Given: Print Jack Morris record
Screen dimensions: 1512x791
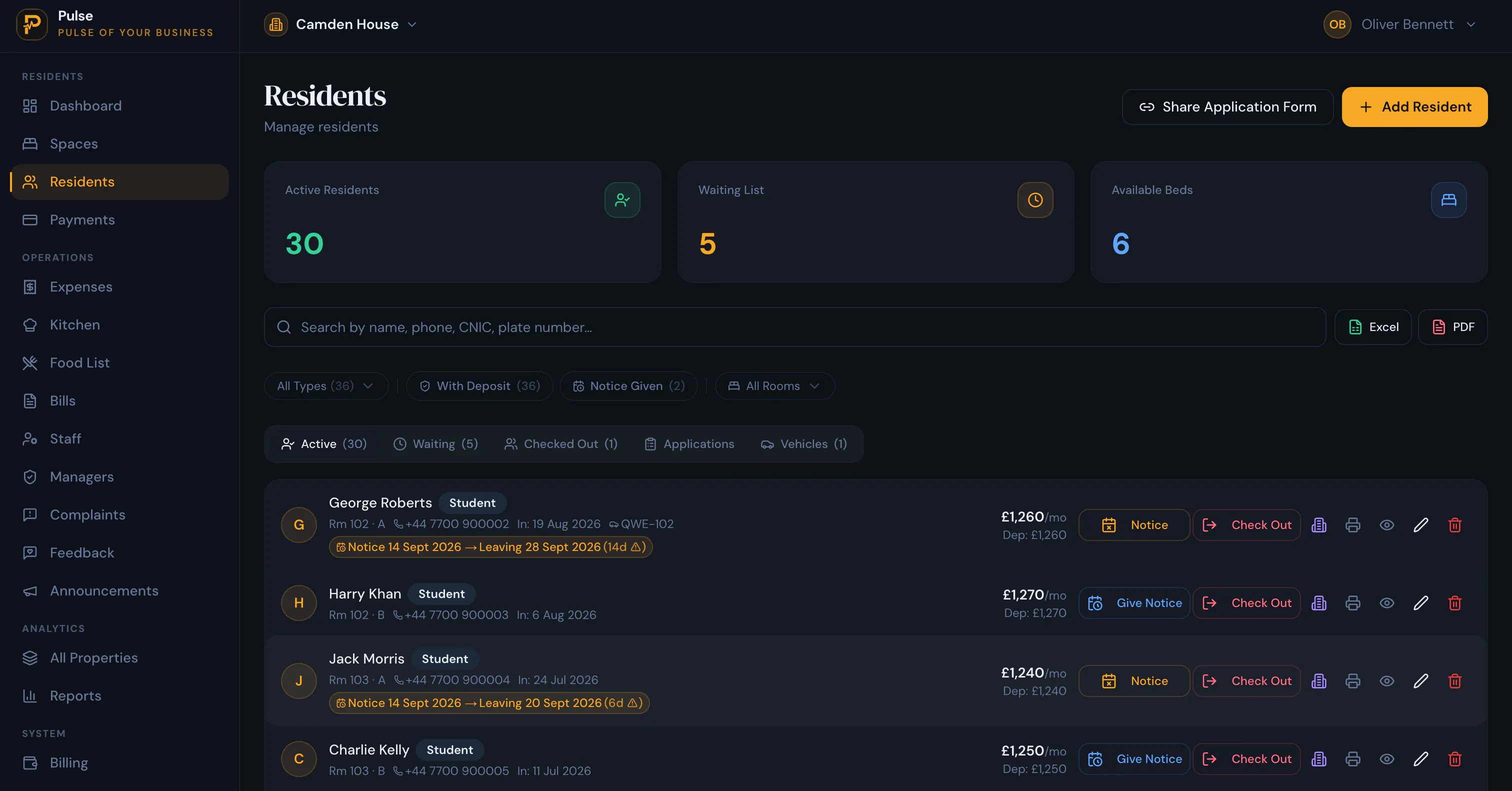Looking at the screenshot, I should 1352,680.
